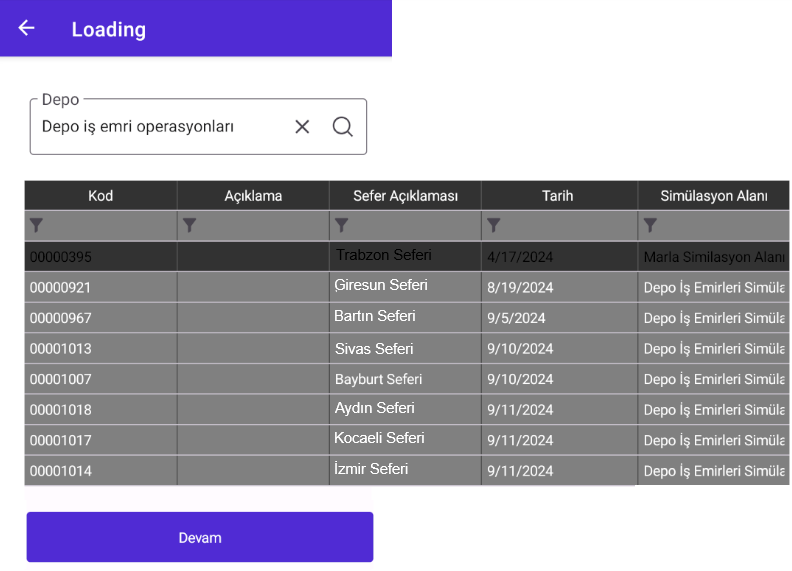
Task: Click the Bayburt Seferi cell
Action: click(x=405, y=379)
